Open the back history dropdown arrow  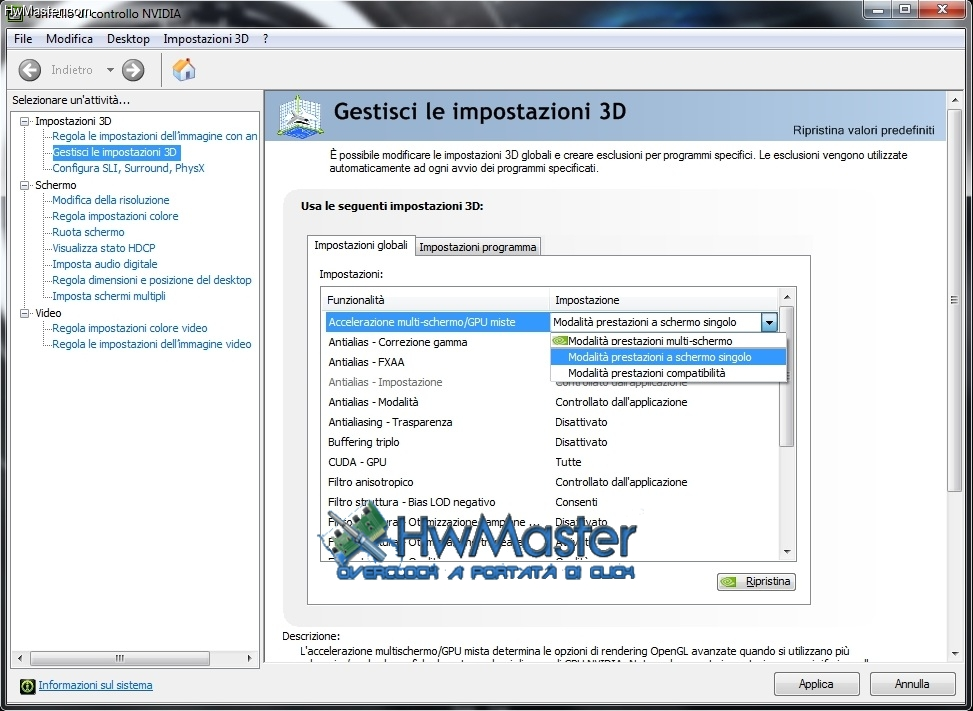tap(110, 70)
